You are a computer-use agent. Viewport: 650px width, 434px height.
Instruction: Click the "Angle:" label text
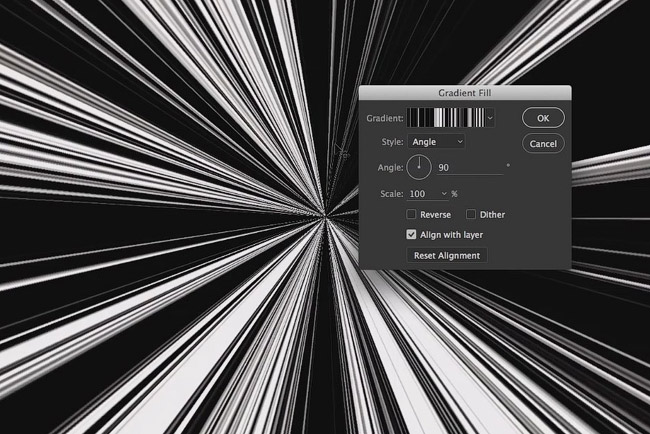[390, 167]
